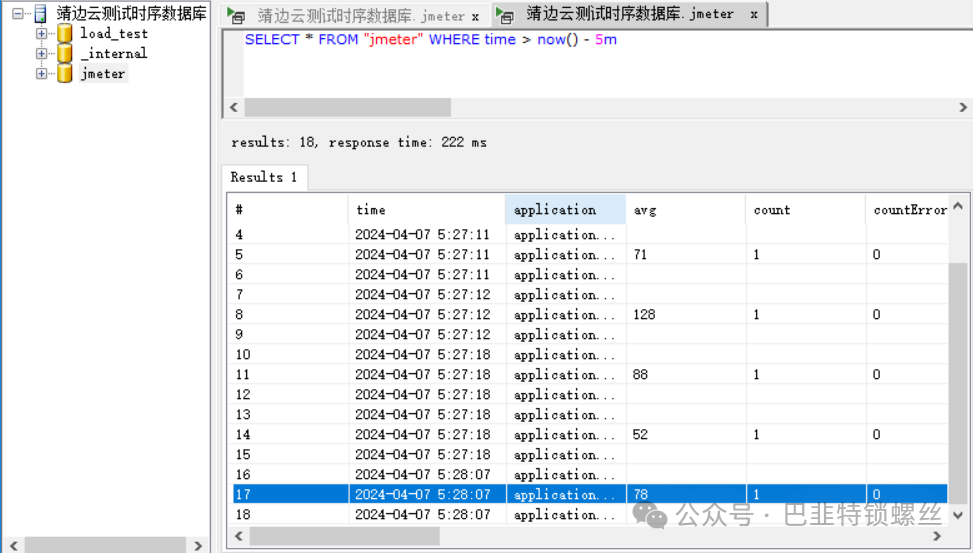Click results table scroll up arrow

[x=958, y=206]
